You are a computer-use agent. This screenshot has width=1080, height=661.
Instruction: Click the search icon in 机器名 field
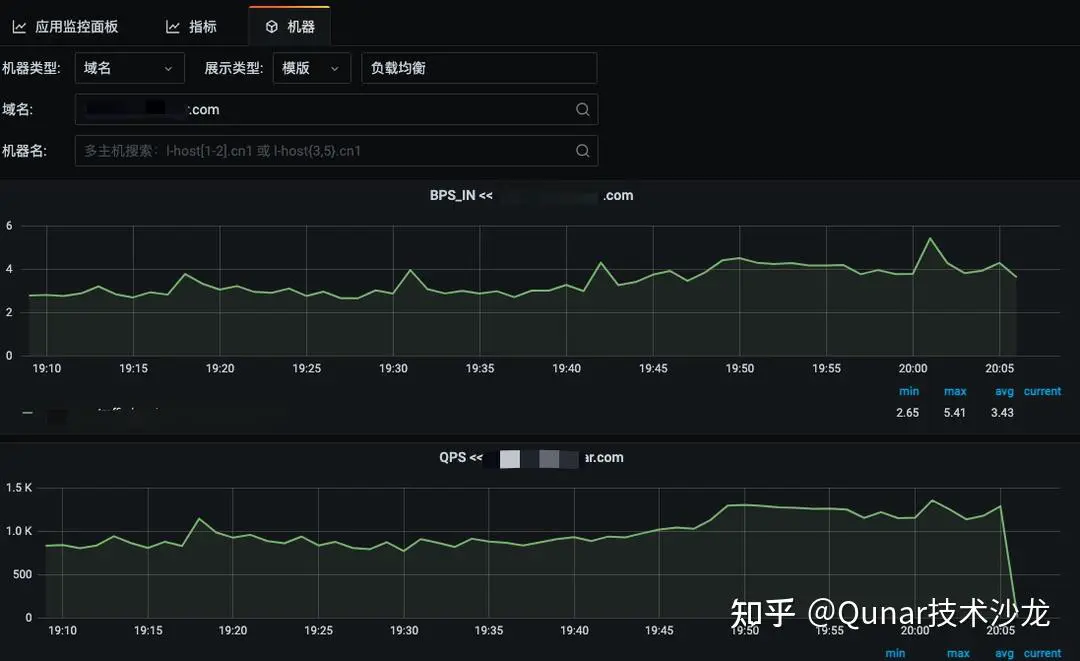click(582, 151)
